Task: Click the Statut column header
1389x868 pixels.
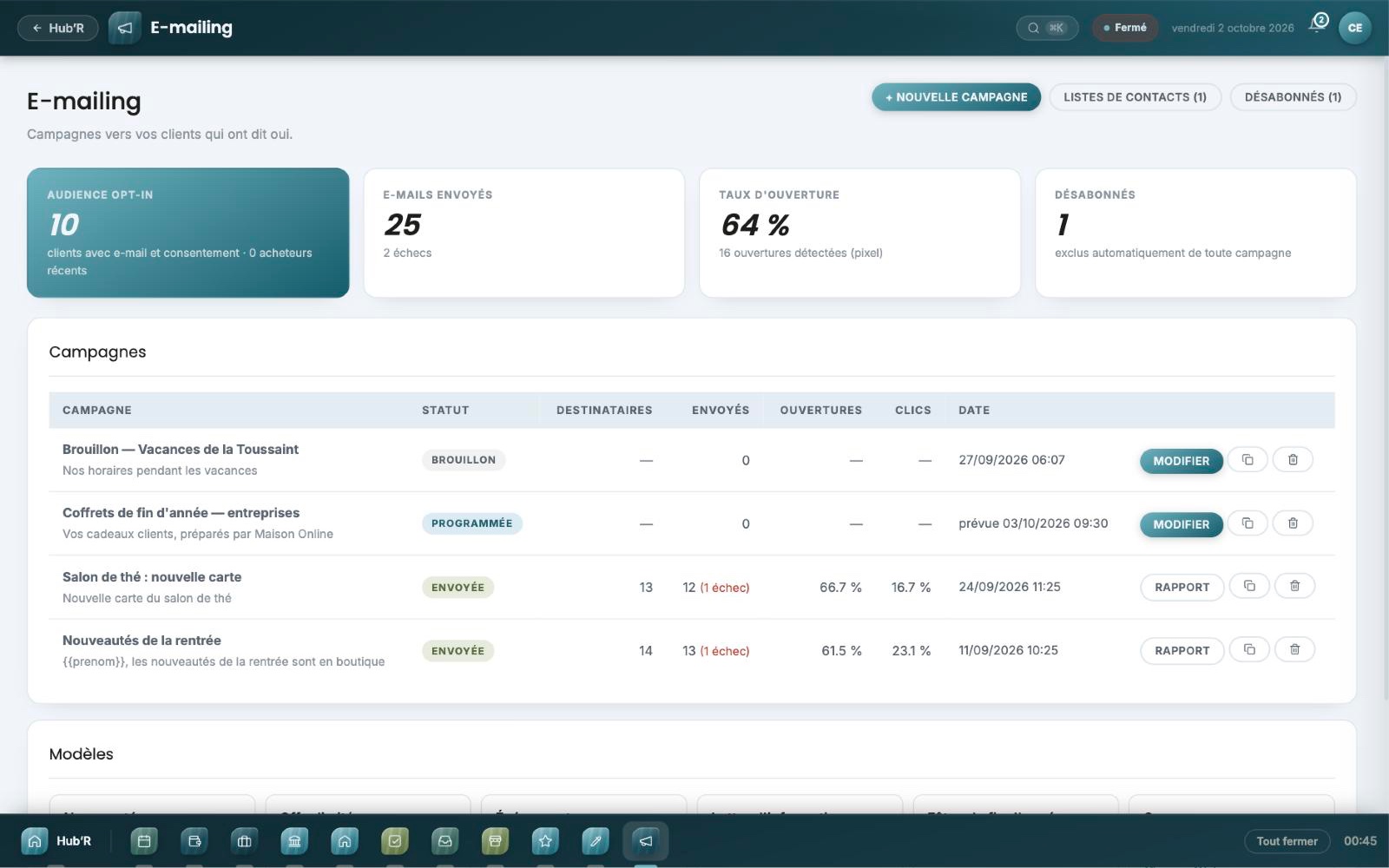Action: (x=445, y=411)
